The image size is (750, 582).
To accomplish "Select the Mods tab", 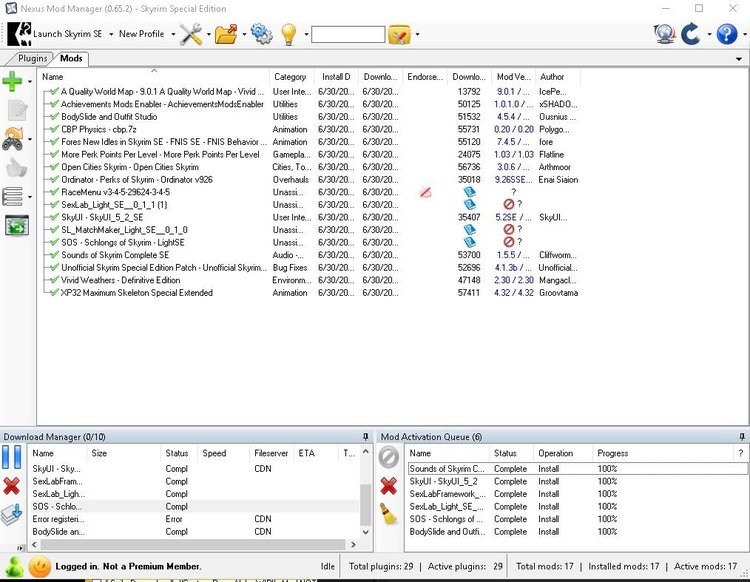I will pos(71,58).
